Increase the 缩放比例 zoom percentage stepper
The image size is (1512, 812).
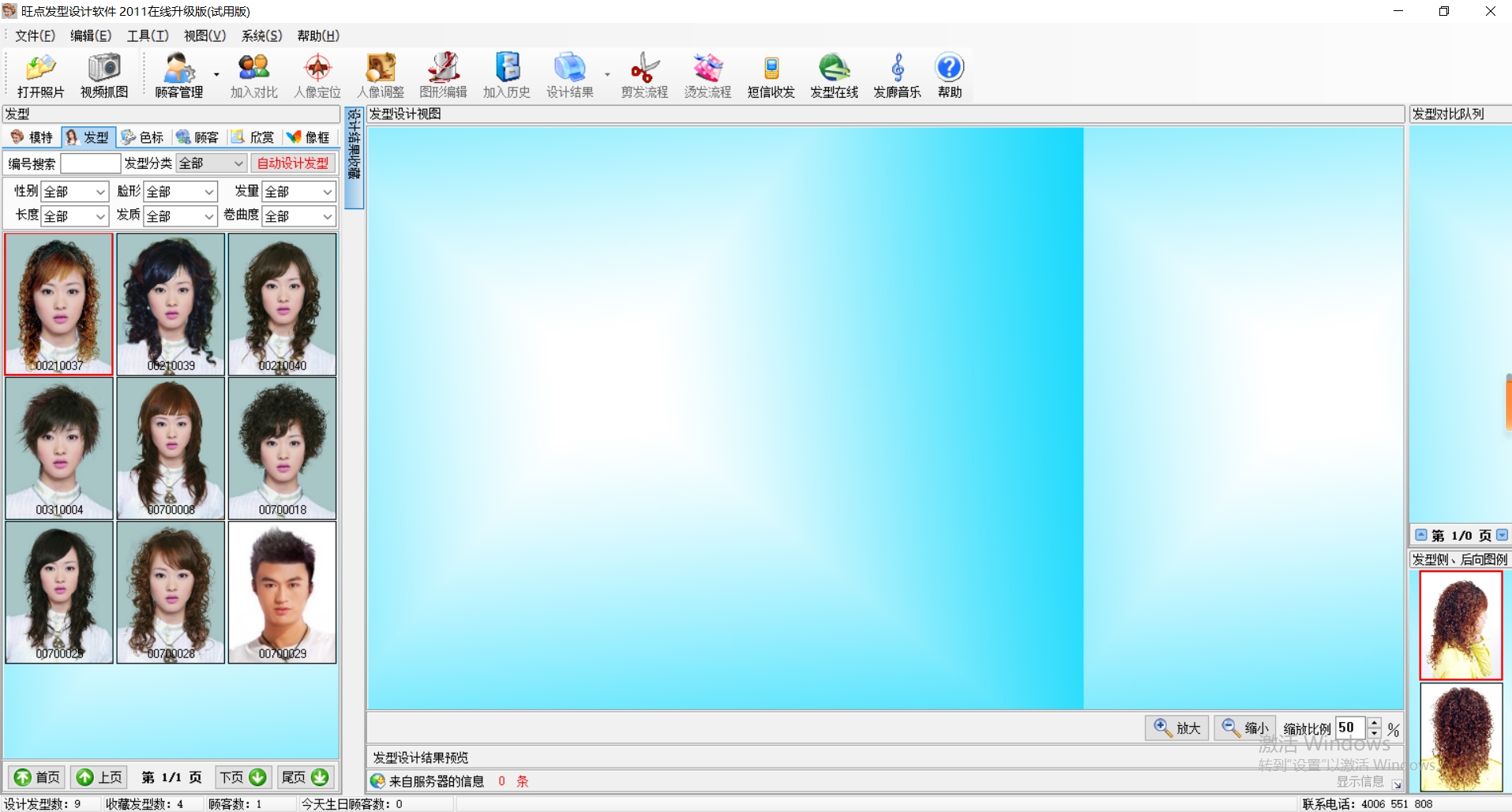coord(1375,723)
